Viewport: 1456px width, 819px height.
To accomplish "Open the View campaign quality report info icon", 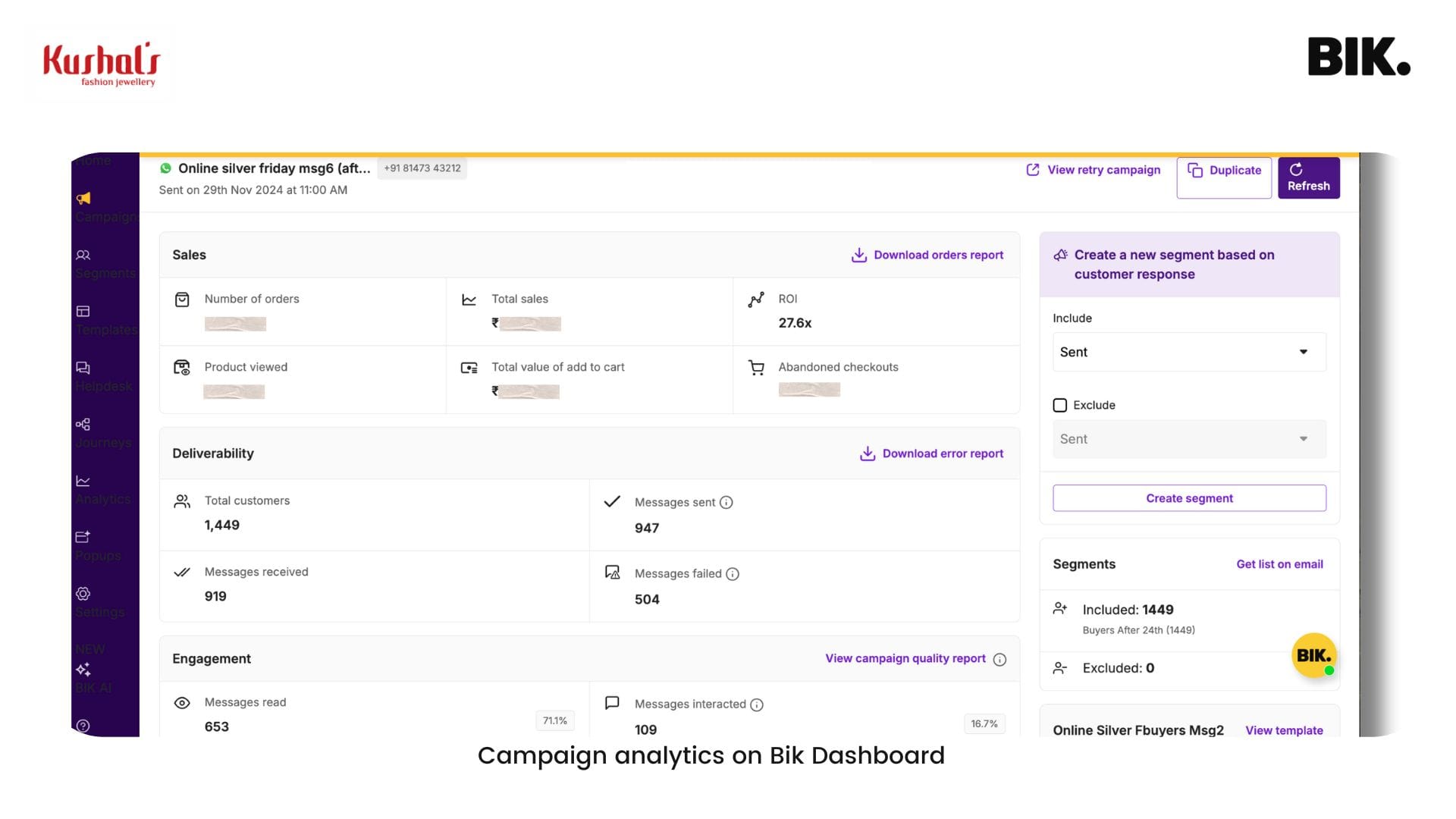I will click(x=1000, y=659).
